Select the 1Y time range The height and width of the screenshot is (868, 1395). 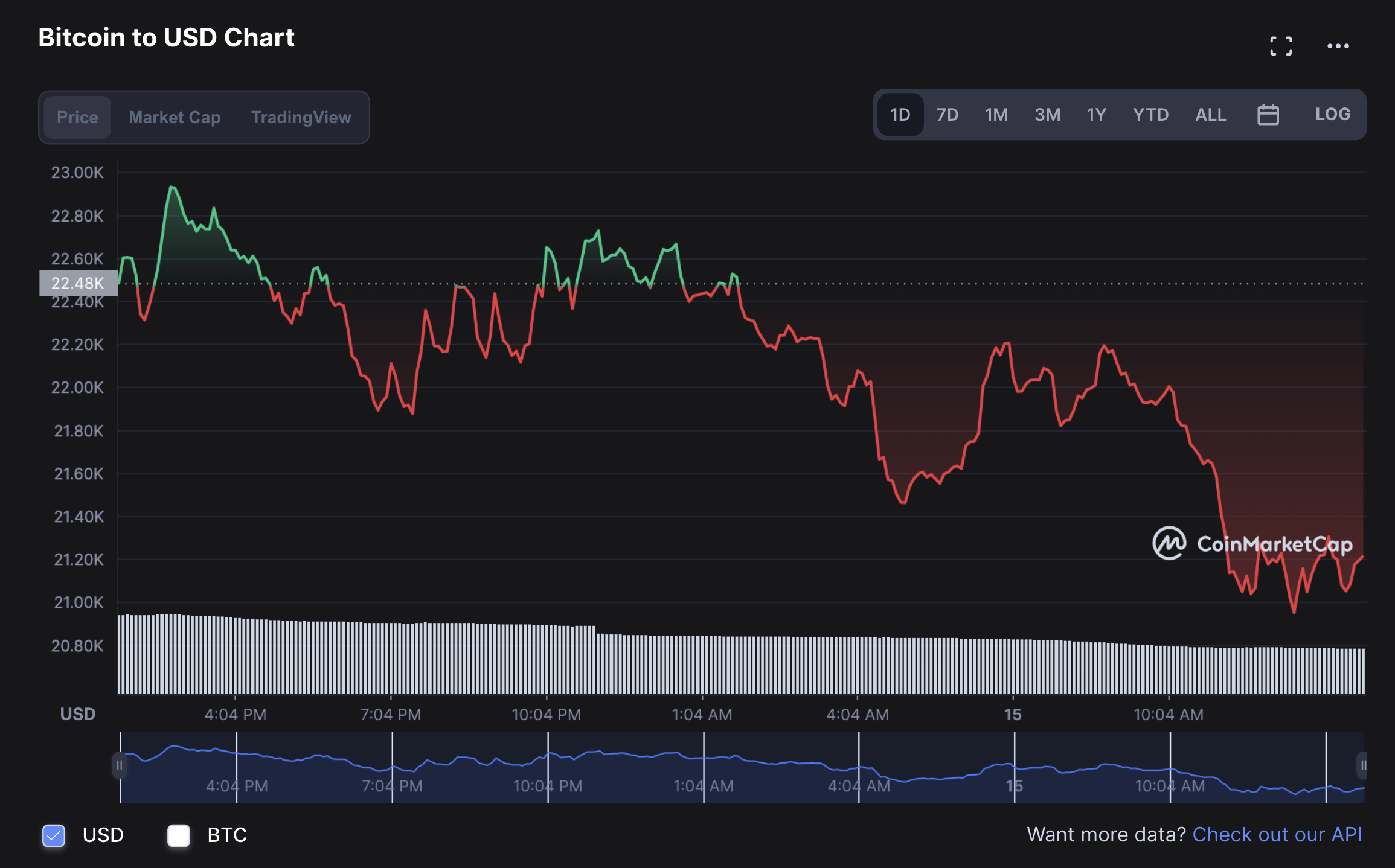[1096, 115]
